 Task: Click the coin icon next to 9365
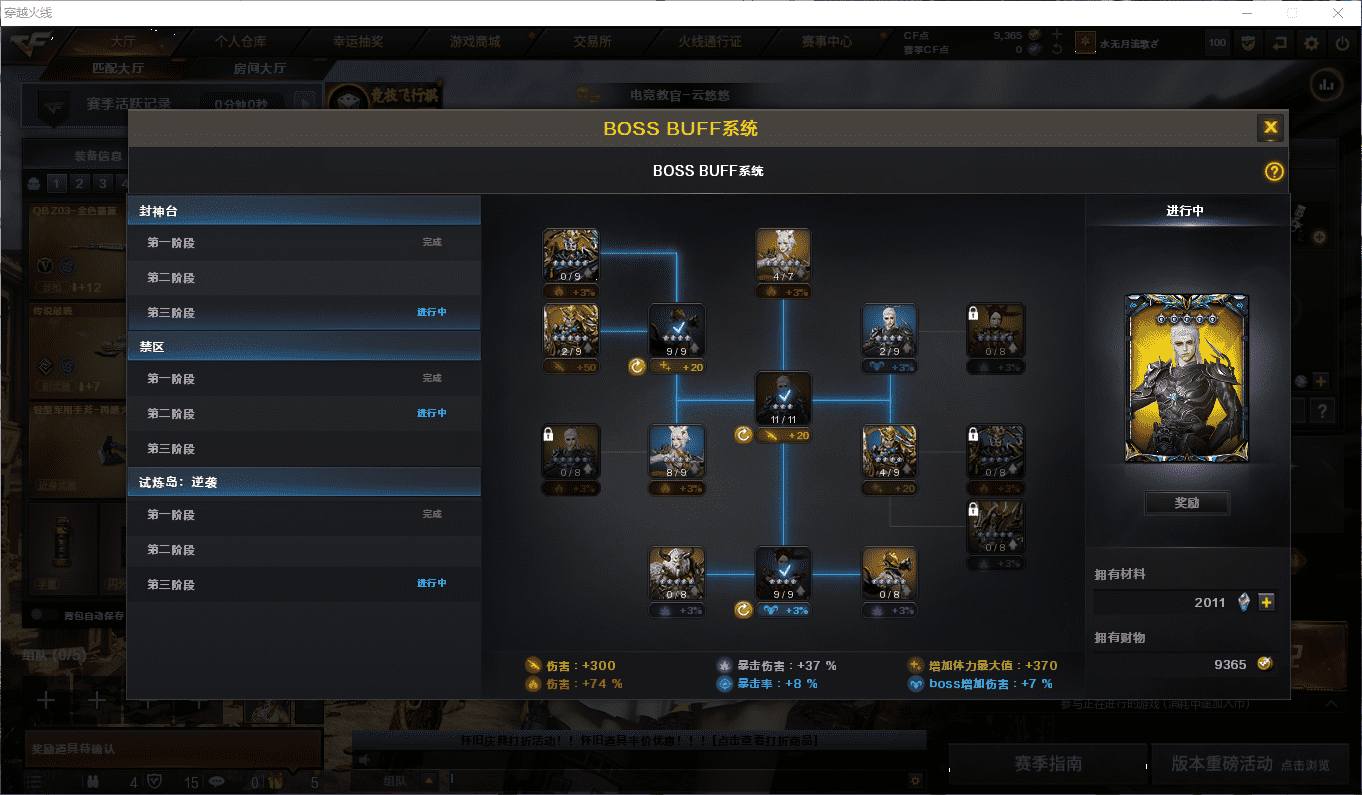click(1265, 663)
